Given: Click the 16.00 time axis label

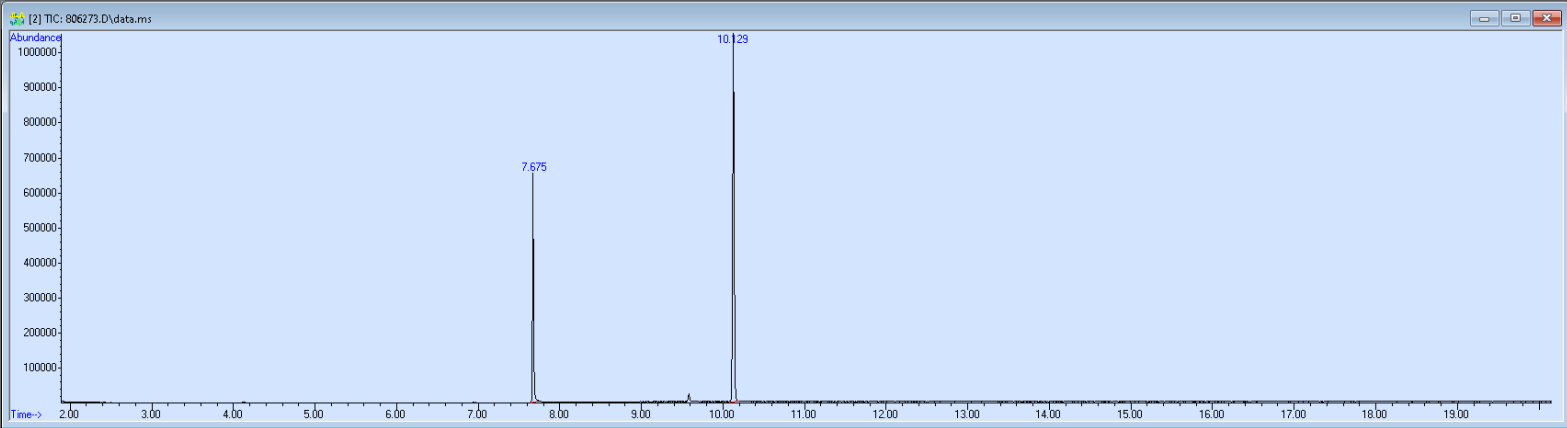Looking at the screenshot, I should coord(1211,413).
